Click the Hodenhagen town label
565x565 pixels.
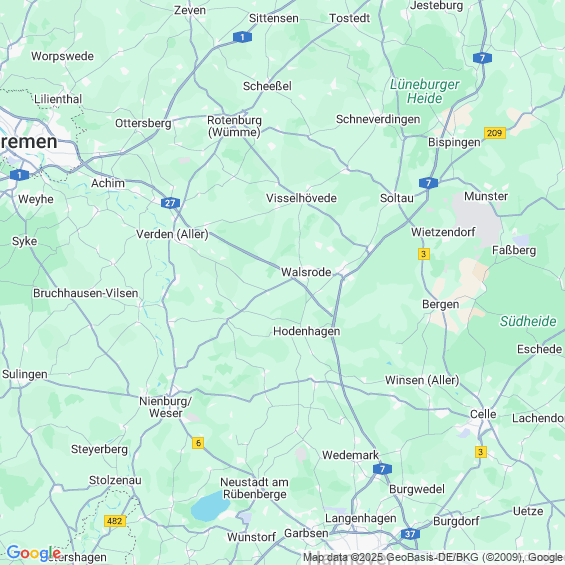point(307,332)
